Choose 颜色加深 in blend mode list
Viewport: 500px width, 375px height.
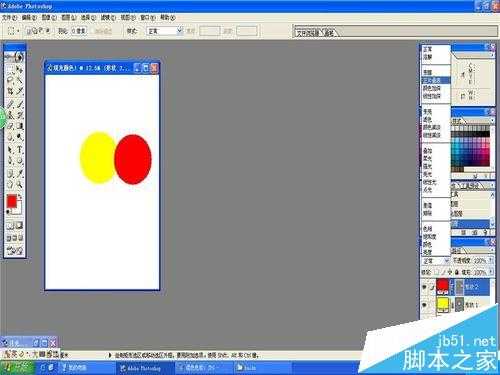point(436,88)
